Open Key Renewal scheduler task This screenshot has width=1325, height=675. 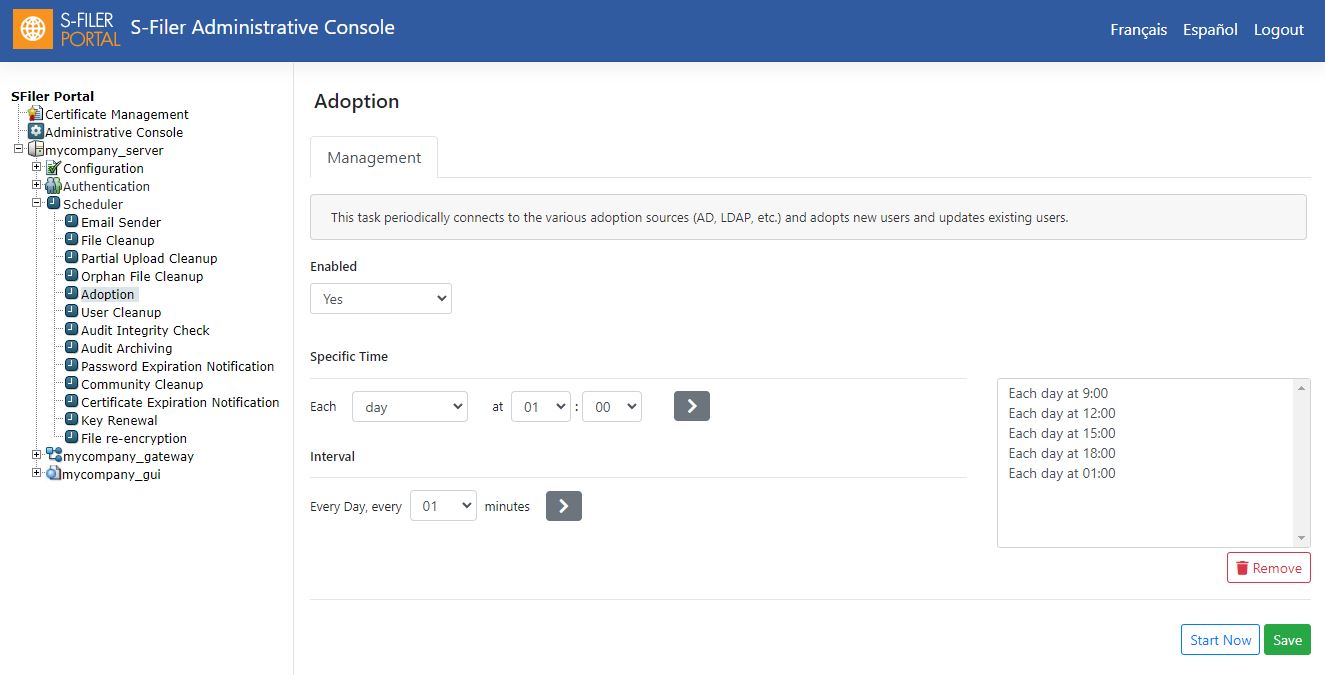coord(120,420)
